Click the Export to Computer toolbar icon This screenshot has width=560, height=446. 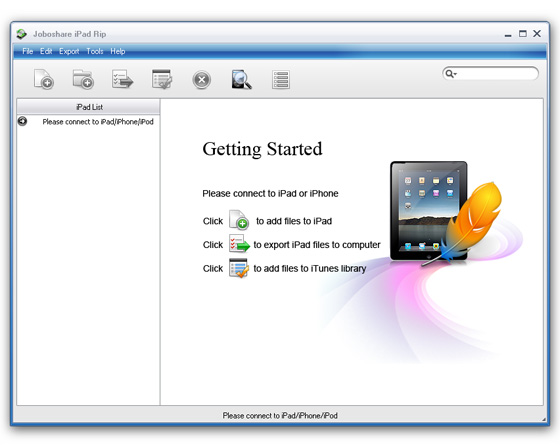(x=122, y=79)
